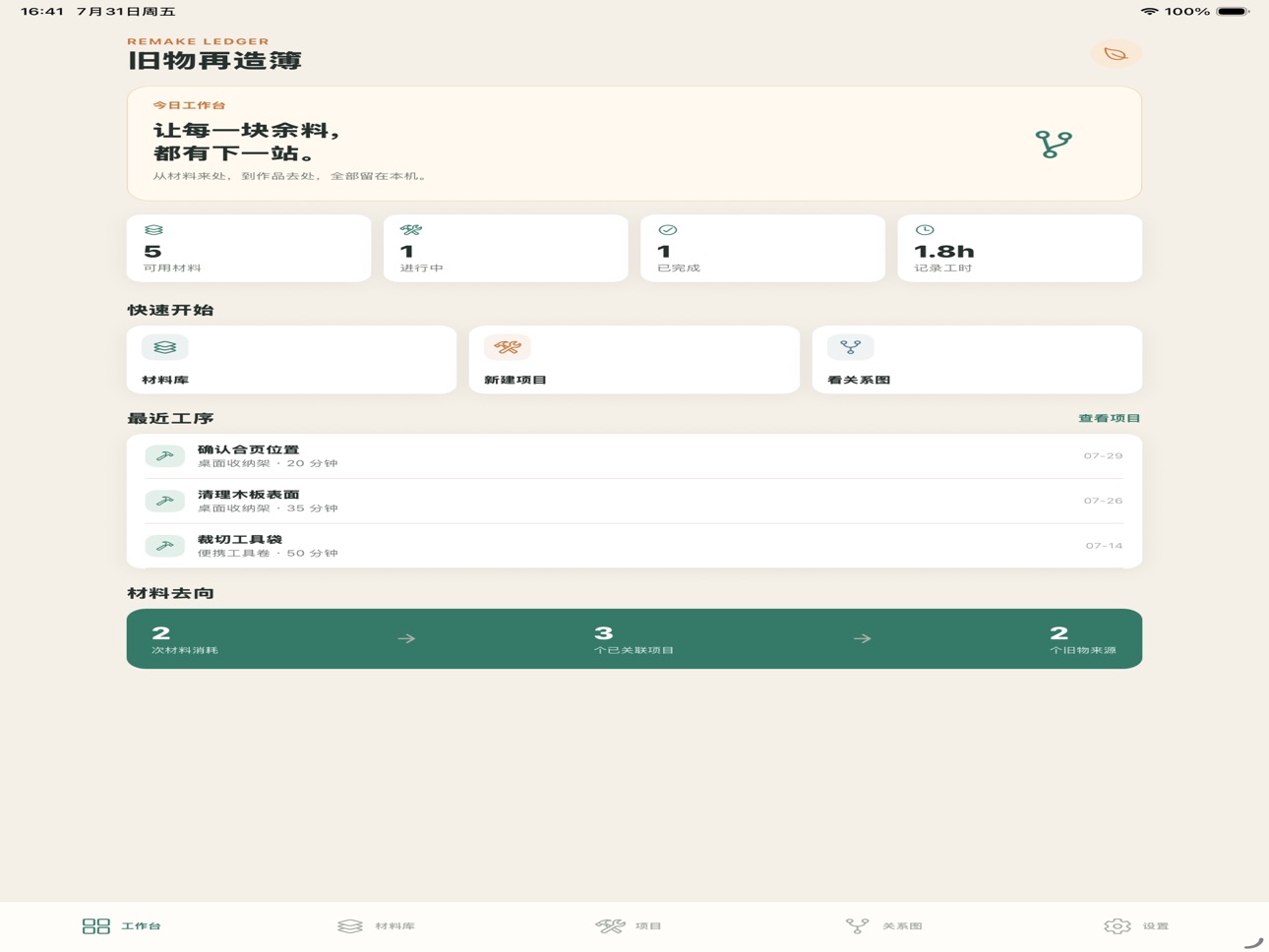Click the tools icon of 项目 tab
The height and width of the screenshot is (952, 1269).
[610, 926]
